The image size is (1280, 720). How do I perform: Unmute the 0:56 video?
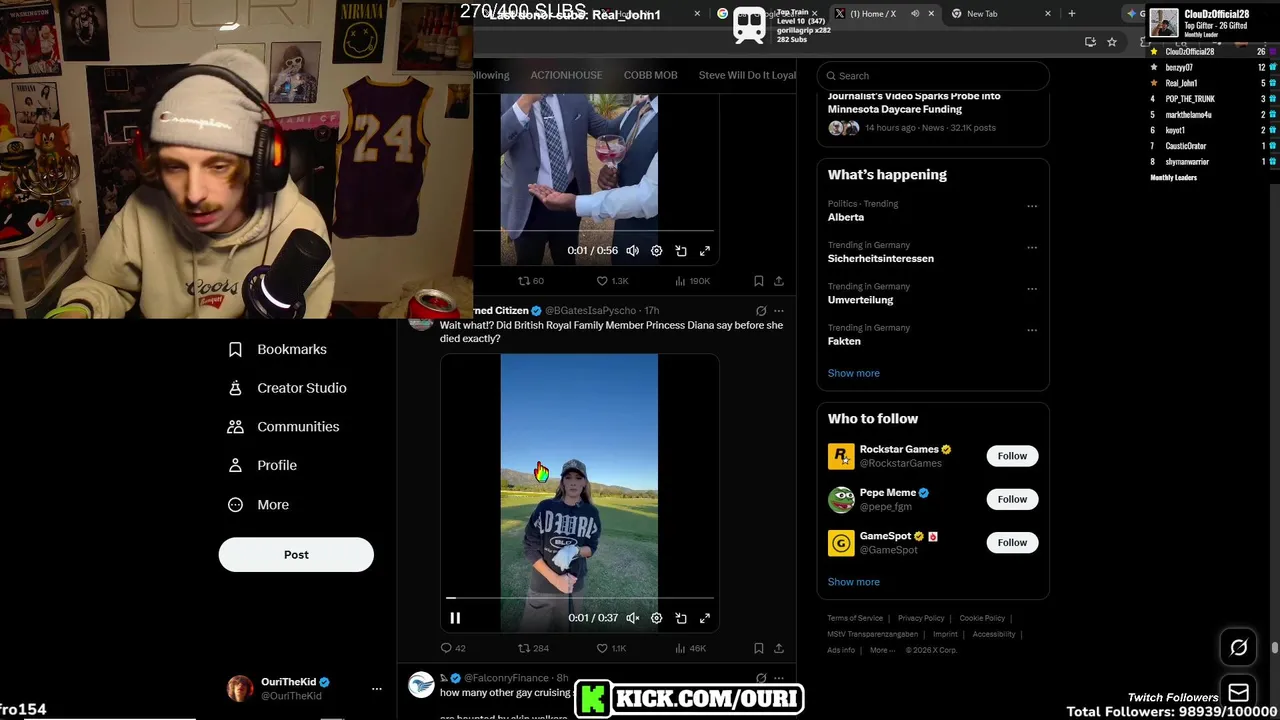tap(632, 251)
